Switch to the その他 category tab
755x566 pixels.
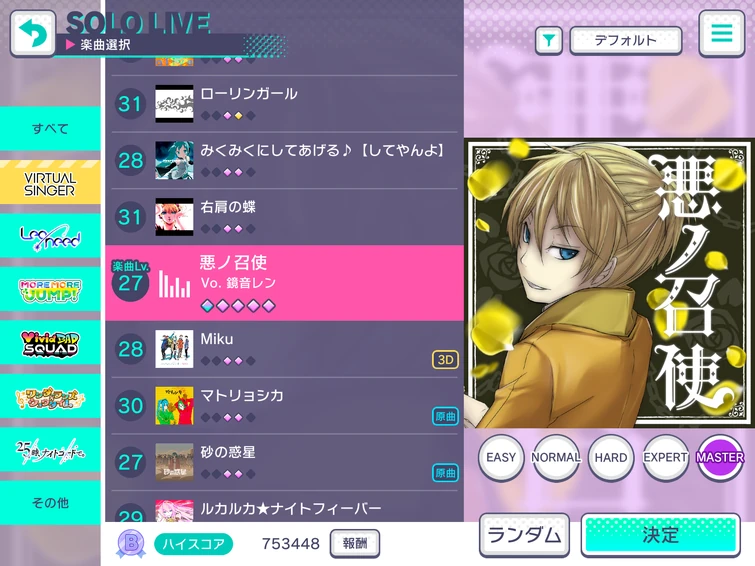(50, 503)
